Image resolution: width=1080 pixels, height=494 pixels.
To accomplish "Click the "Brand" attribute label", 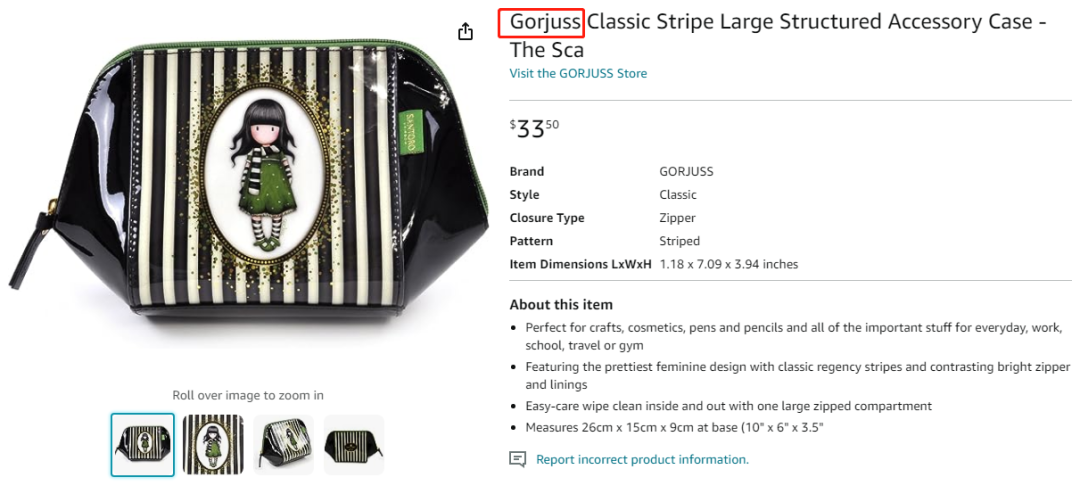I will [x=527, y=172].
